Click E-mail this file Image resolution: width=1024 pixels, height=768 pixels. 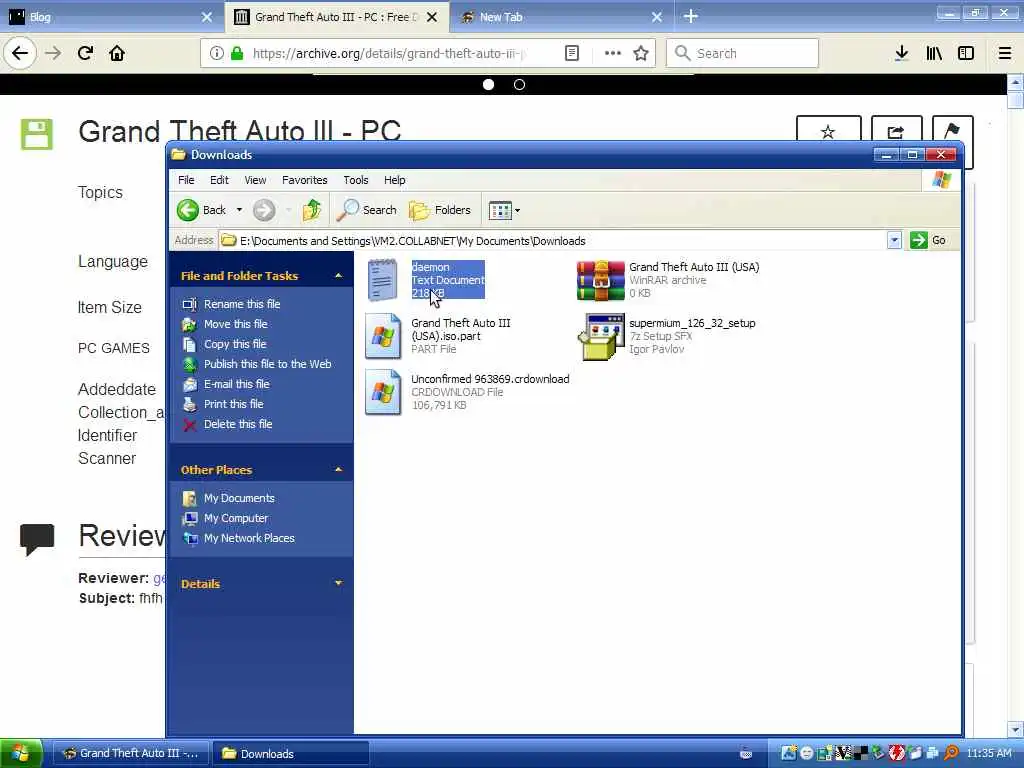tap(236, 384)
